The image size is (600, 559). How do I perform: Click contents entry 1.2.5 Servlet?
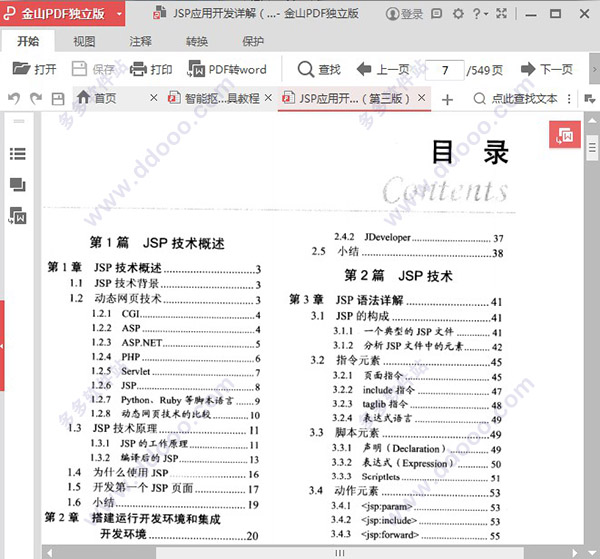click(176, 372)
